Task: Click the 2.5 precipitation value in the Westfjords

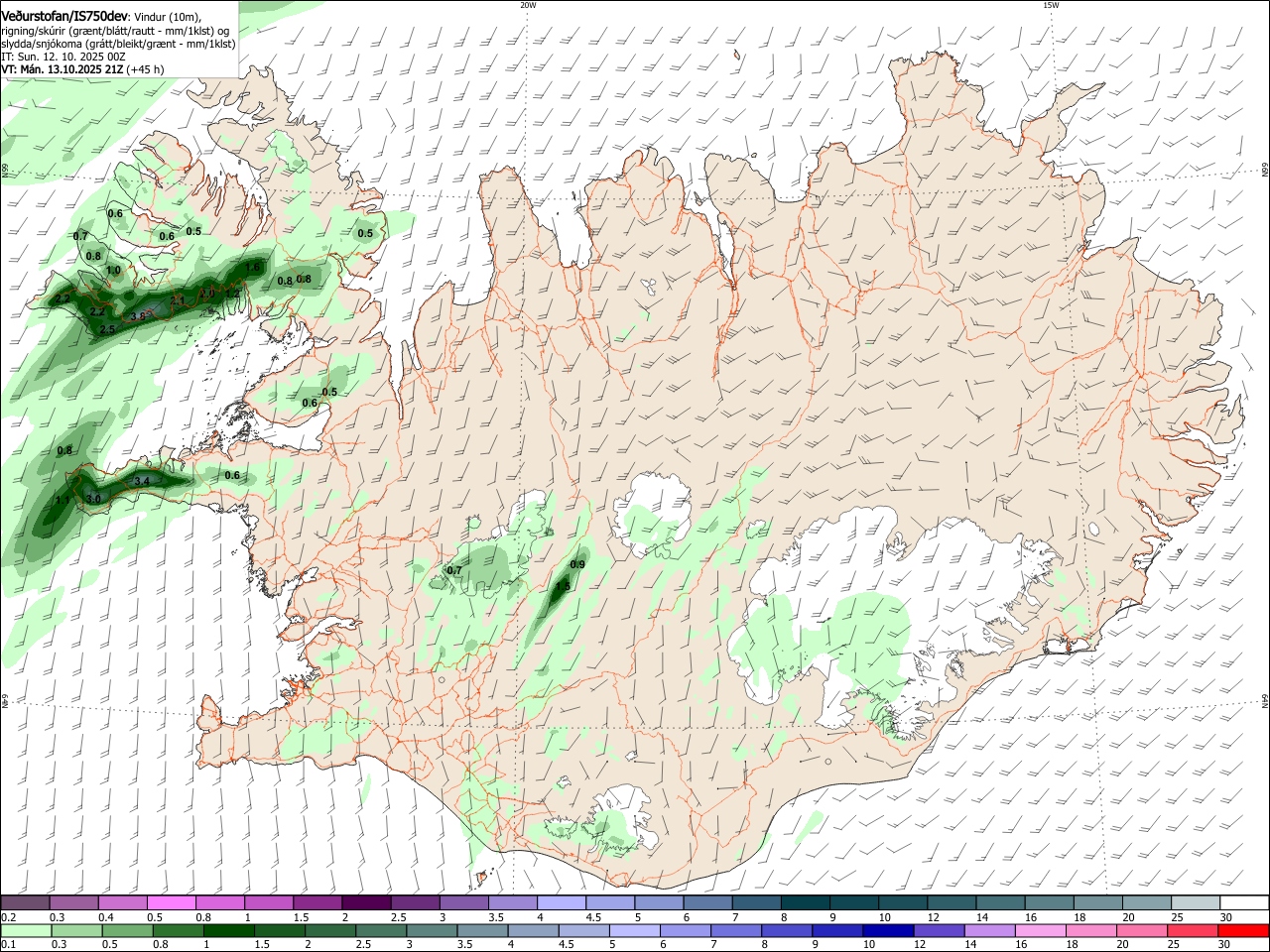Action: [107, 329]
